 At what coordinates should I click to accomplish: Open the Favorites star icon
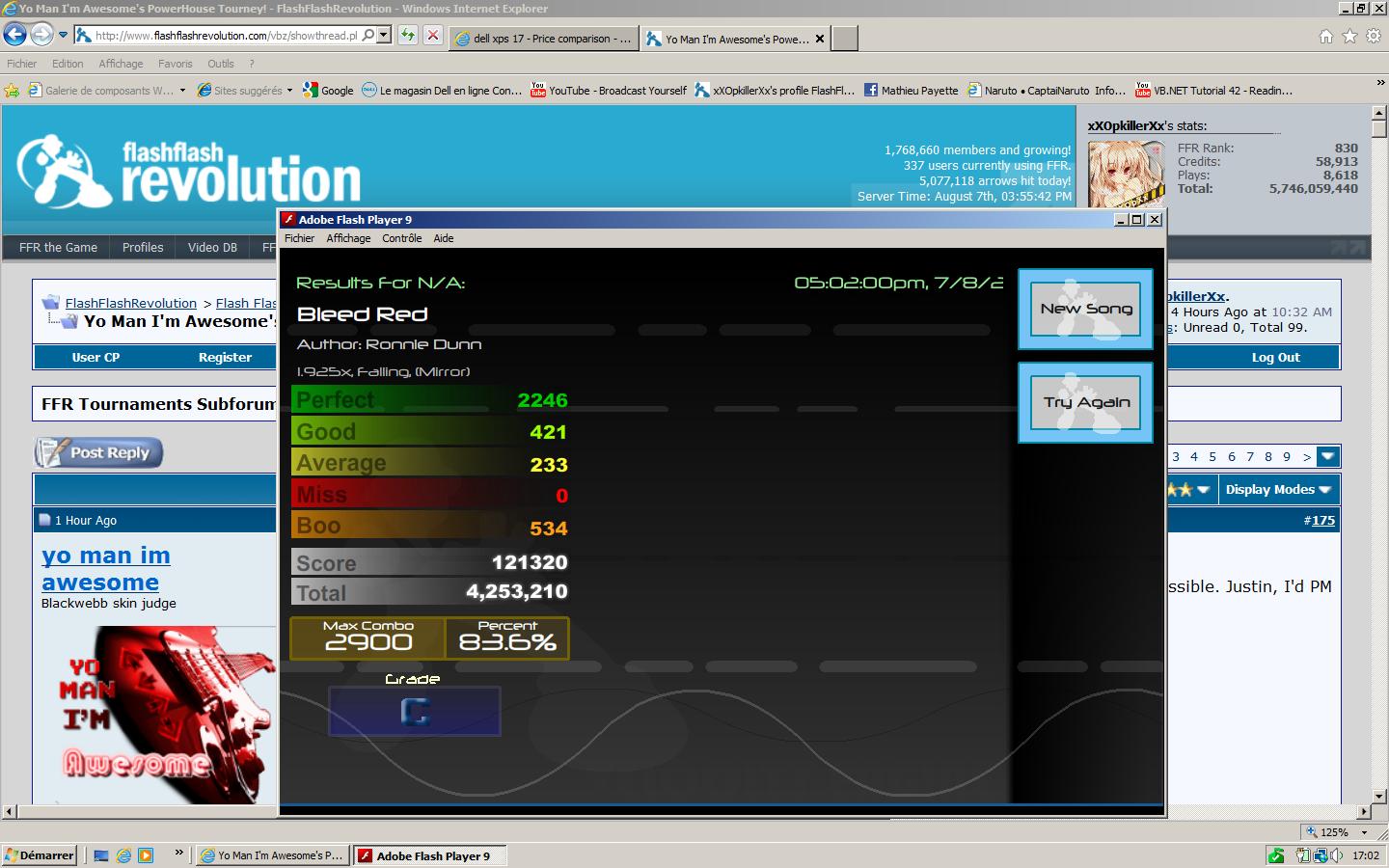click(x=1349, y=37)
